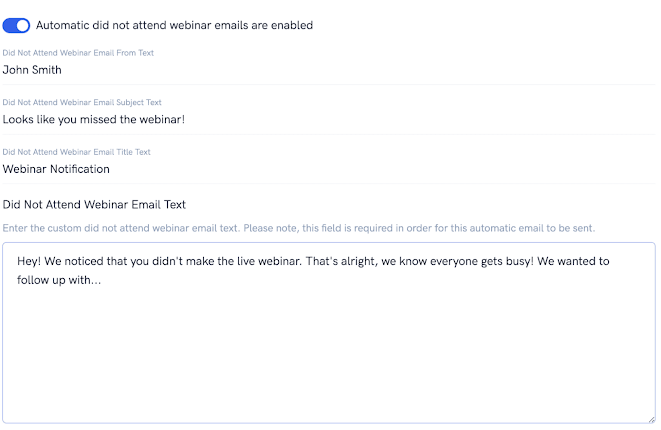Click the 'Did Not Attend Webinar Email Title Text' label
This screenshot has width=661, height=430.
(76, 152)
